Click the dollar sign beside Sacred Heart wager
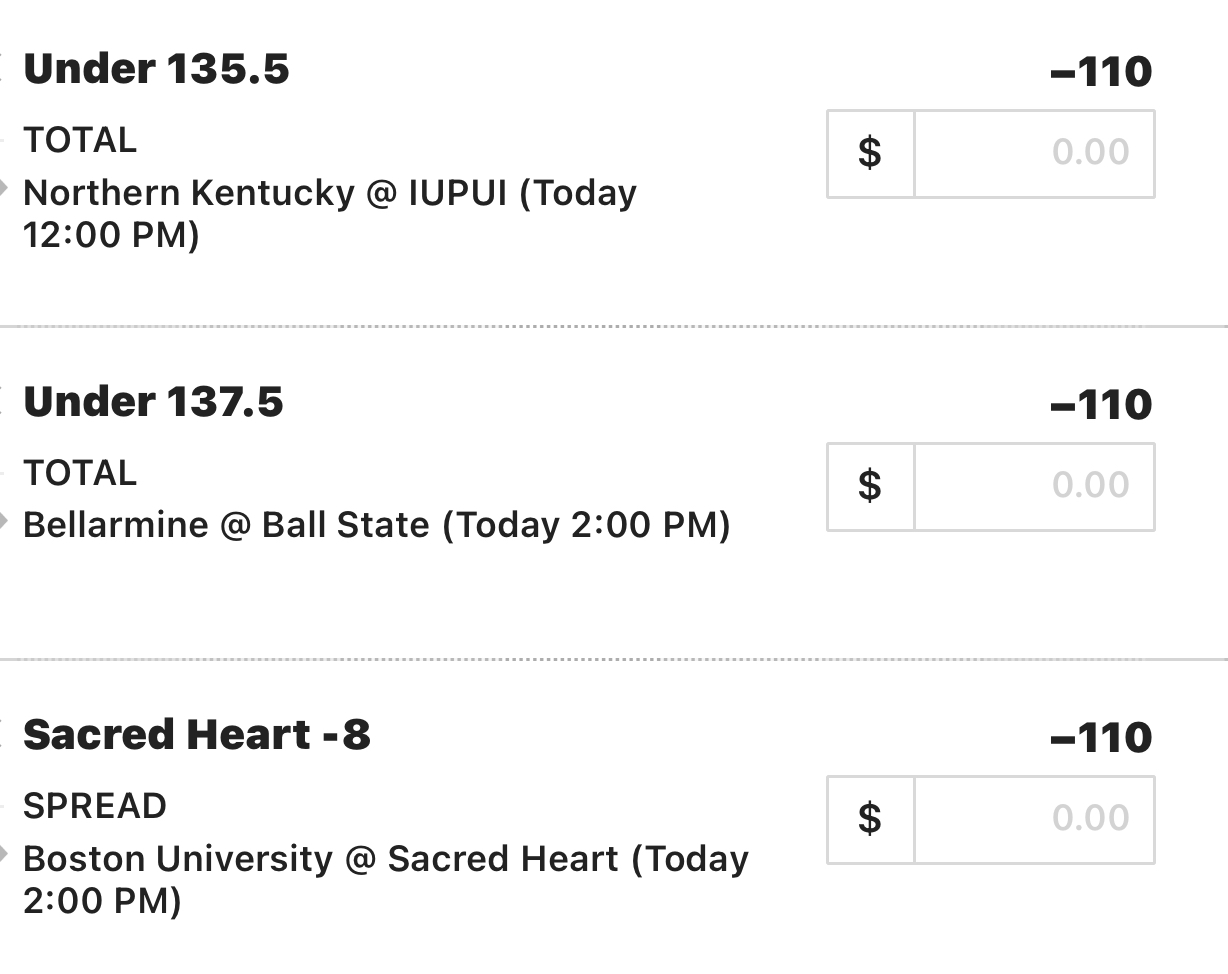This screenshot has width=1228, height=974. coord(870,819)
